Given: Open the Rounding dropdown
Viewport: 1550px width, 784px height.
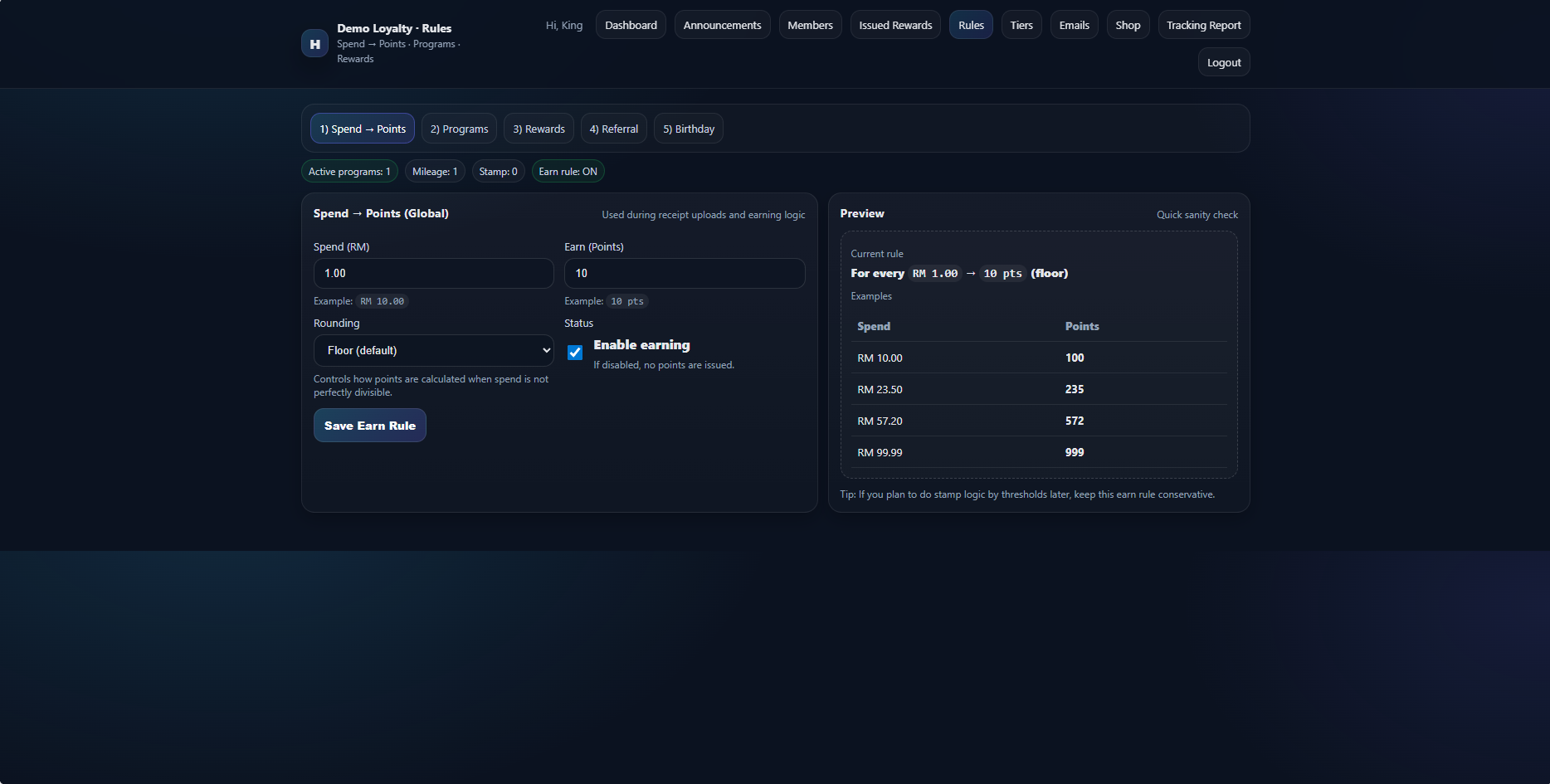Looking at the screenshot, I should [433, 350].
